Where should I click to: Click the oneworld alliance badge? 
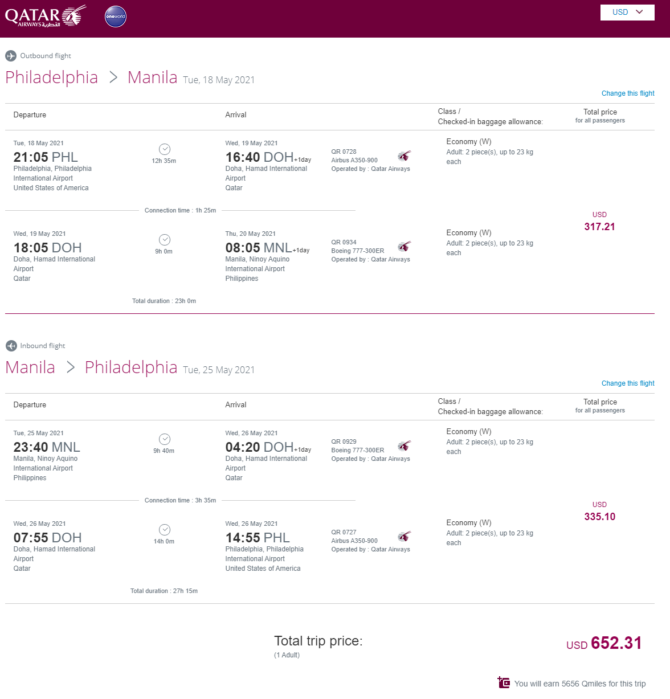[x=115, y=16]
